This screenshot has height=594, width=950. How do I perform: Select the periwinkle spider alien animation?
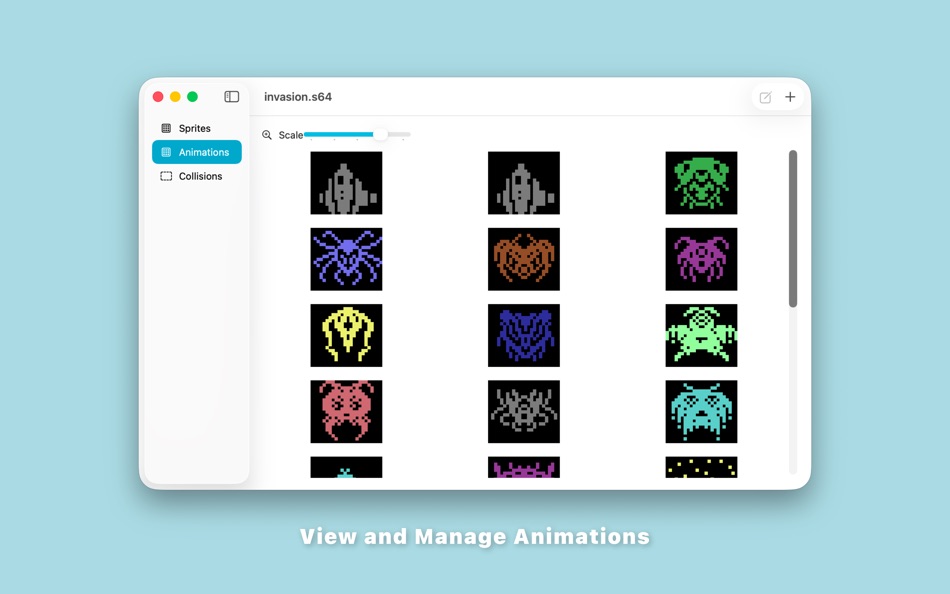[347, 259]
